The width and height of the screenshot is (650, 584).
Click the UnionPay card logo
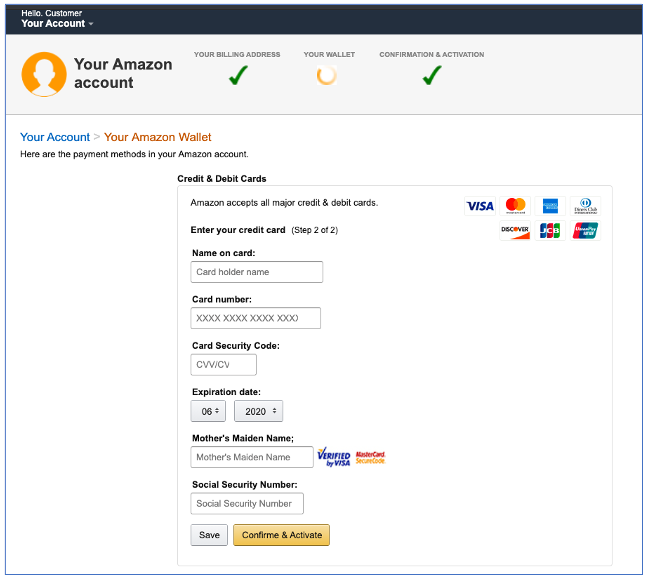click(585, 230)
